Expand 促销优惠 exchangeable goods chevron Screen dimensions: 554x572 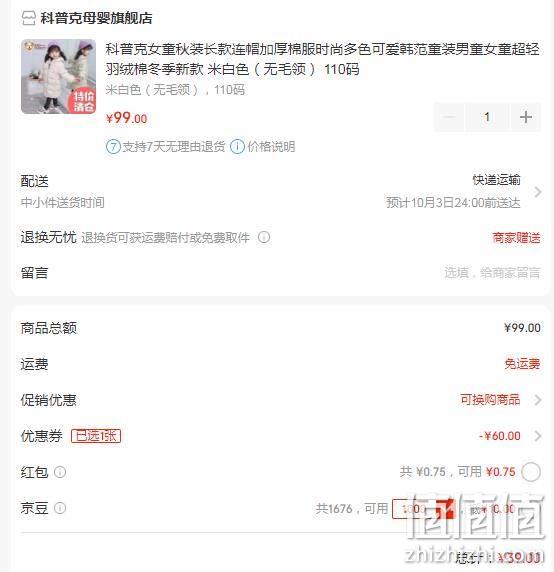pos(537,400)
